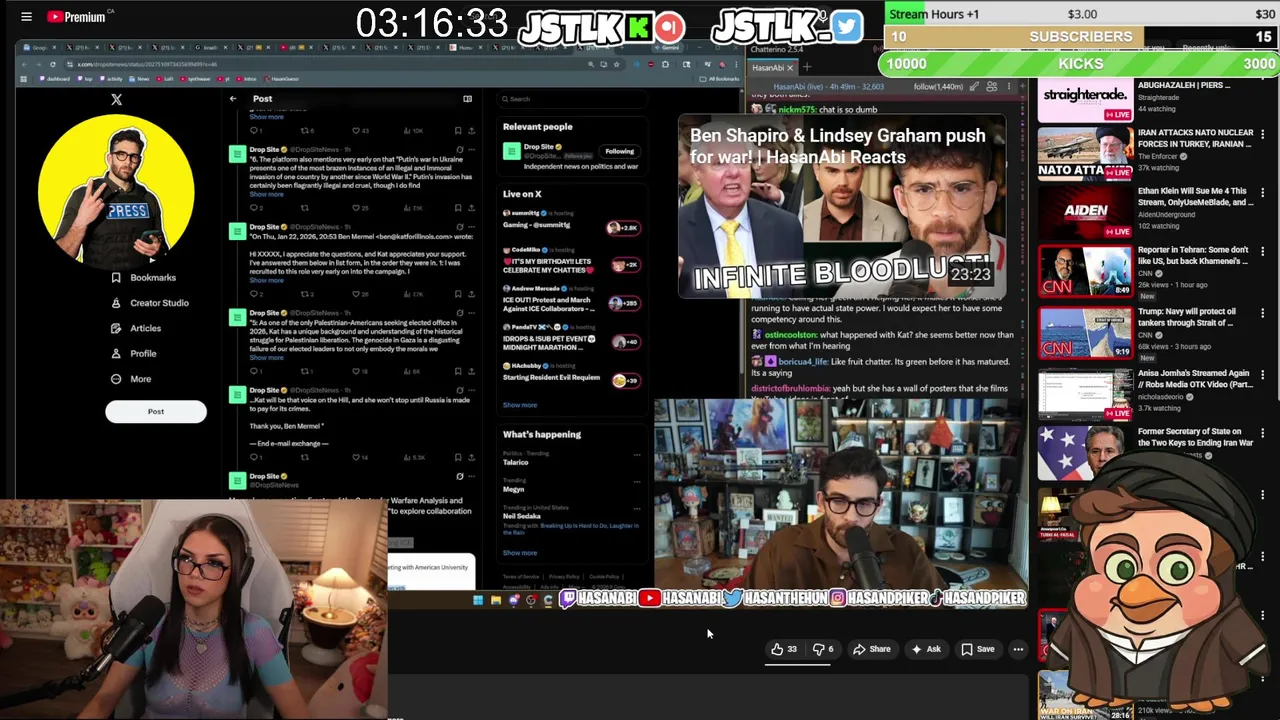Image resolution: width=1280 pixels, height=720 pixels.
Task: Add new Chatterino tab with plus icon
Action: 807,67
